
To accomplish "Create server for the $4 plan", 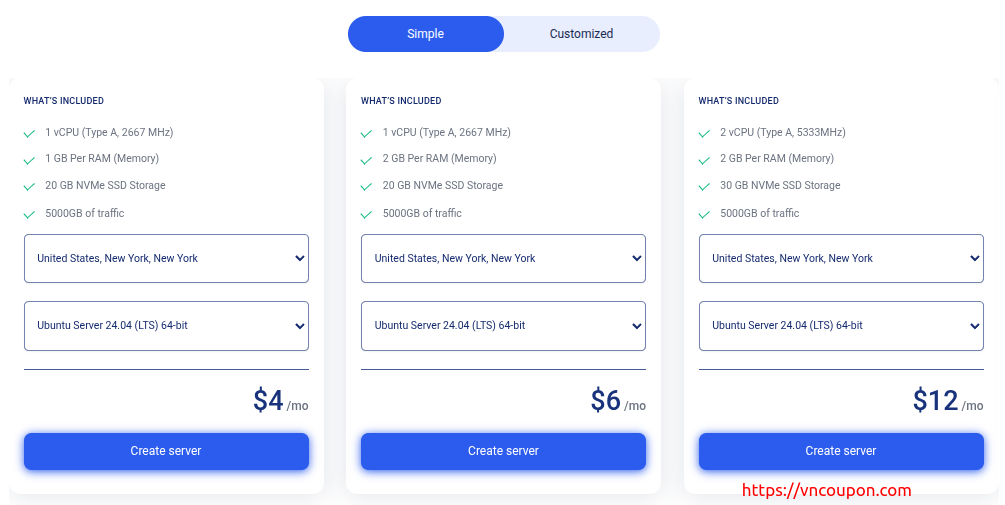I will (x=166, y=451).
